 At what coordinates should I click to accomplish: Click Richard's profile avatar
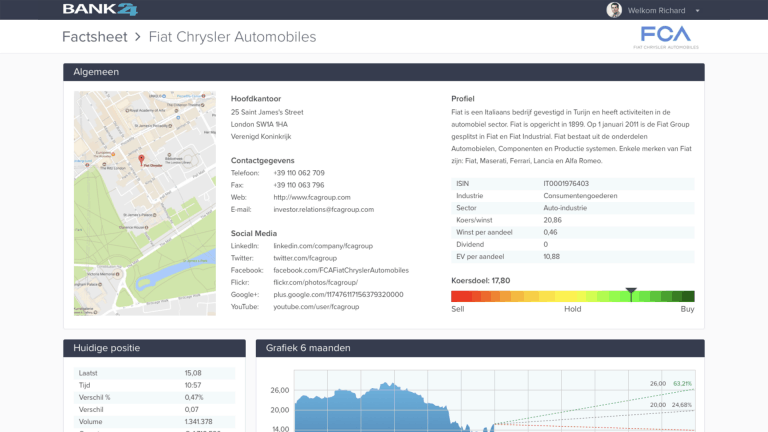pos(614,10)
